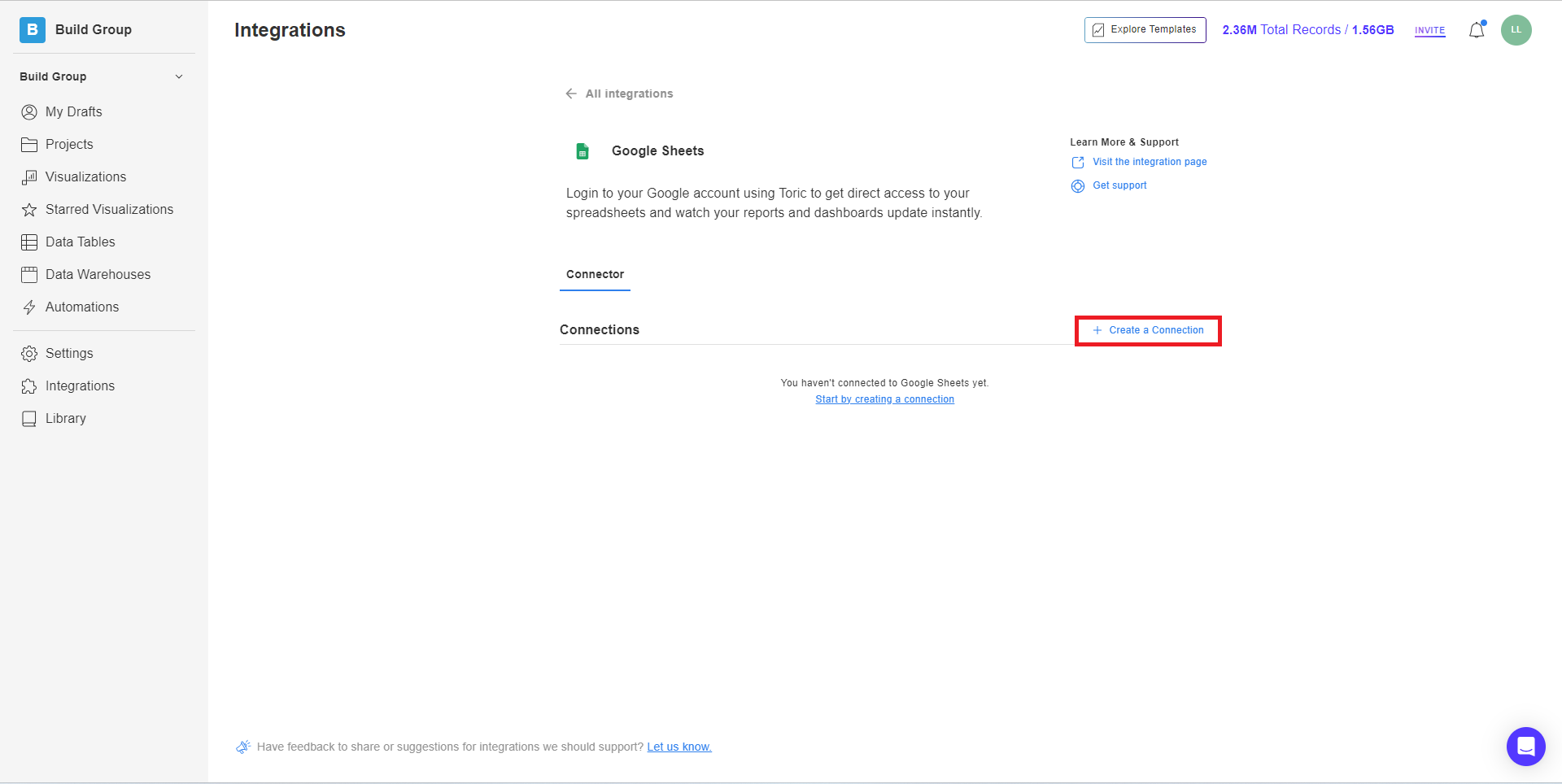Click the Google Sheets title text
1562x784 pixels.
[657, 150]
